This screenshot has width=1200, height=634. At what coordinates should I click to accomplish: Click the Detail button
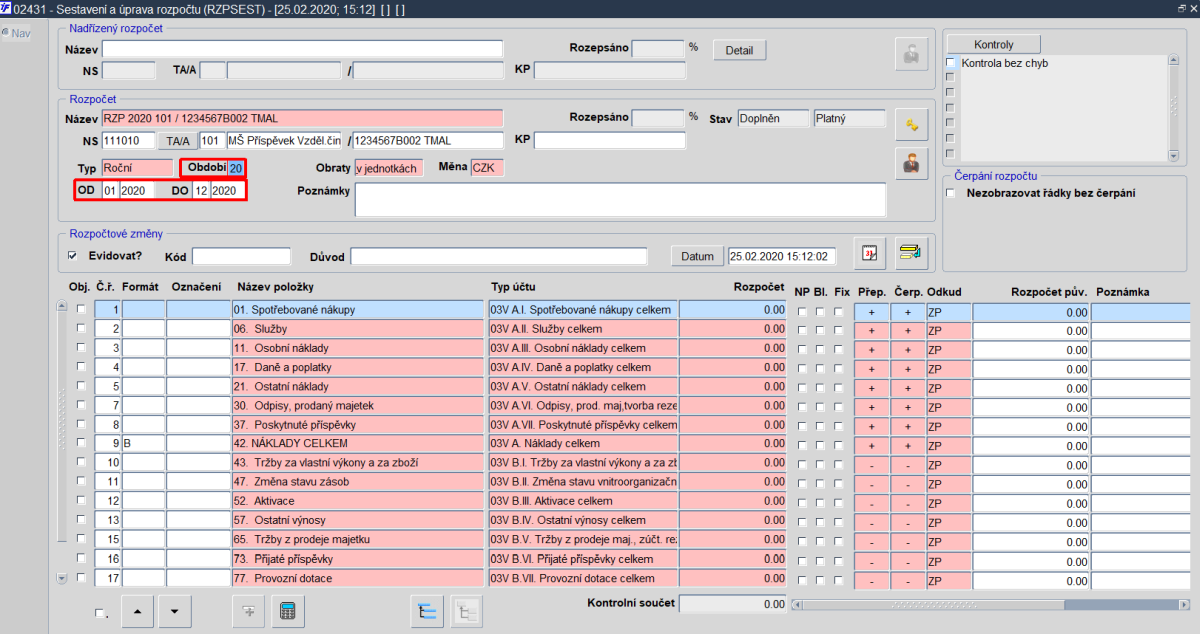pyautogui.click(x=739, y=50)
